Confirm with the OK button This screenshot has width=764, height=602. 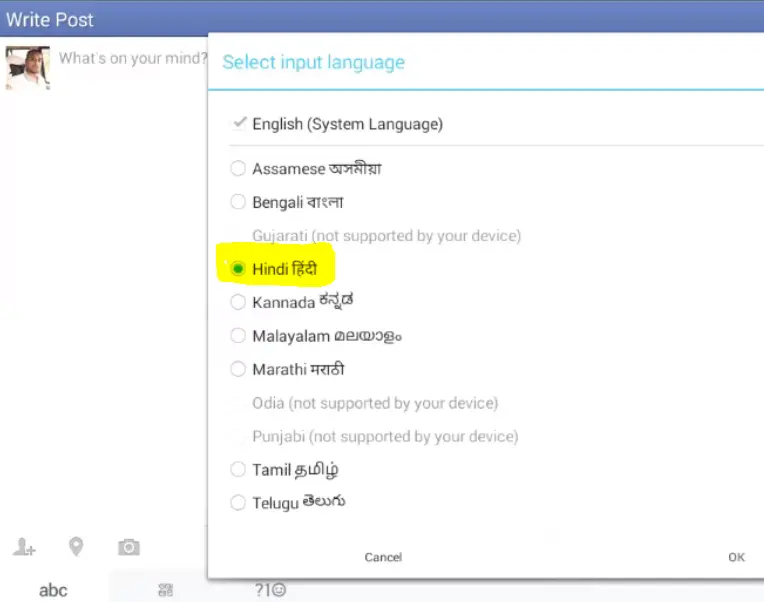pyautogui.click(x=736, y=557)
